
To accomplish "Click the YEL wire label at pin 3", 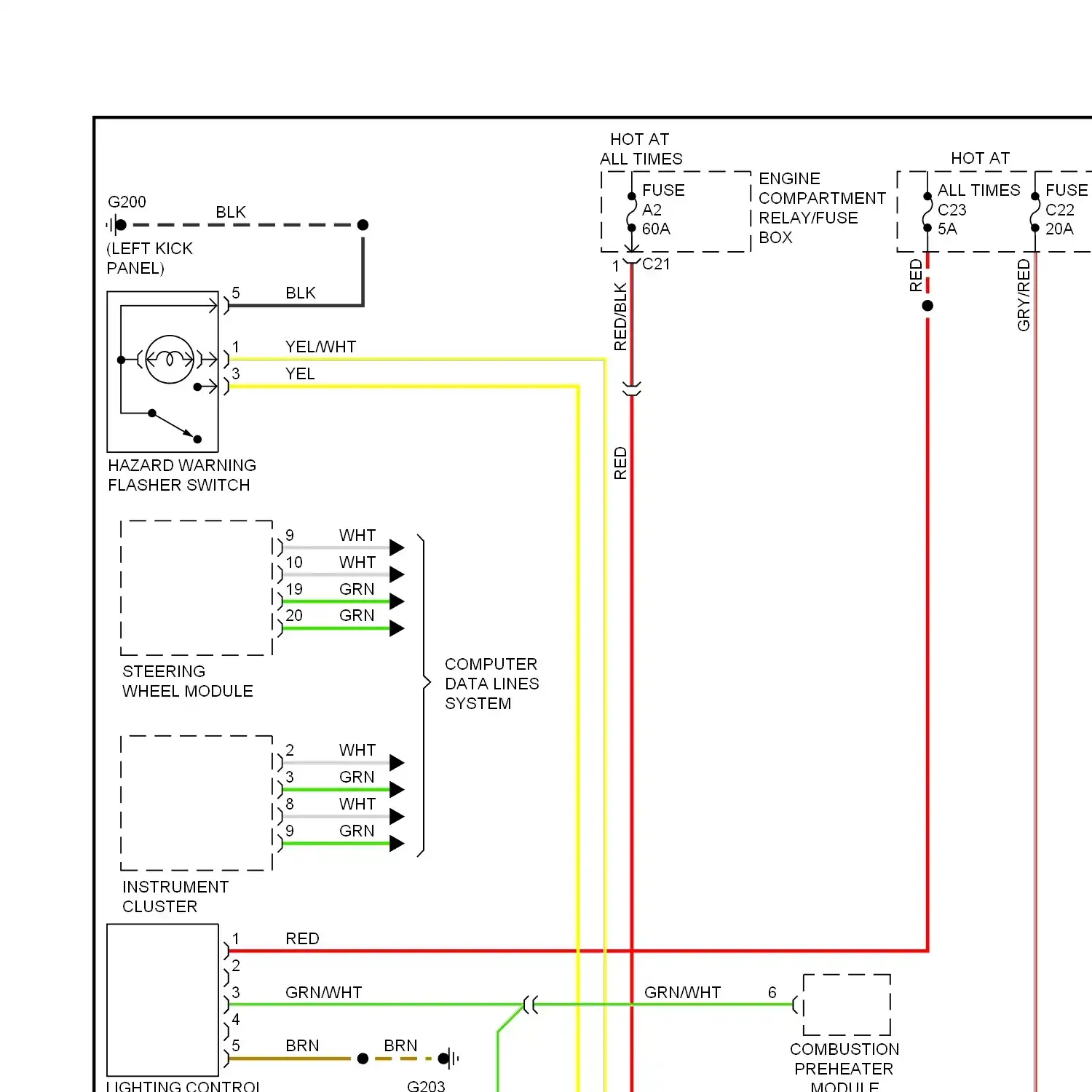I will (300, 373).
